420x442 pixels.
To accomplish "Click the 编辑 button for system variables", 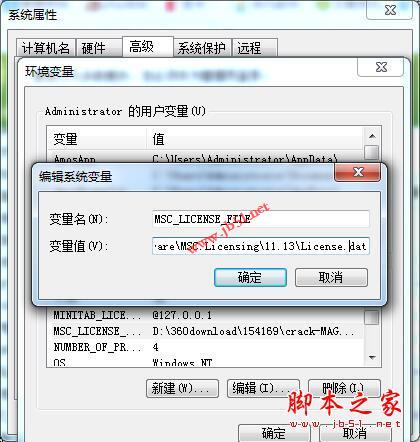I will [263, 388].
